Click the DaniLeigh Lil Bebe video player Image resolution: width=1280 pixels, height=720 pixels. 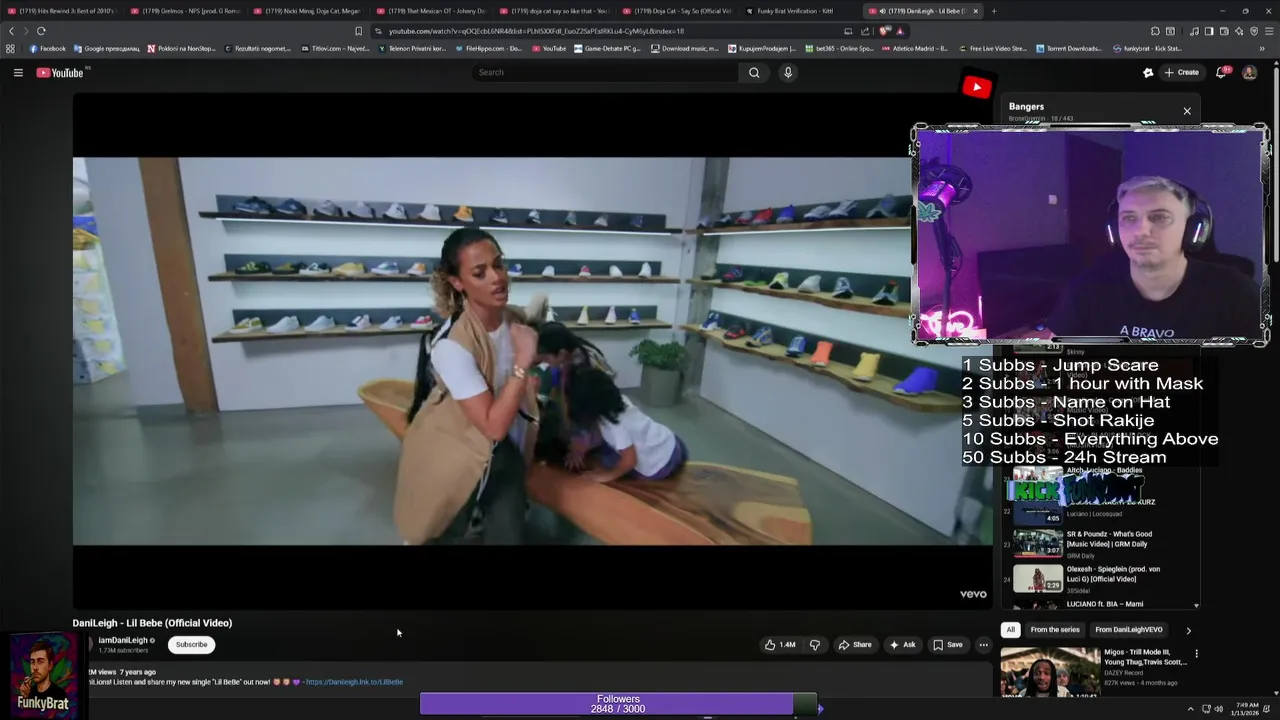click(x=532, y=350)
